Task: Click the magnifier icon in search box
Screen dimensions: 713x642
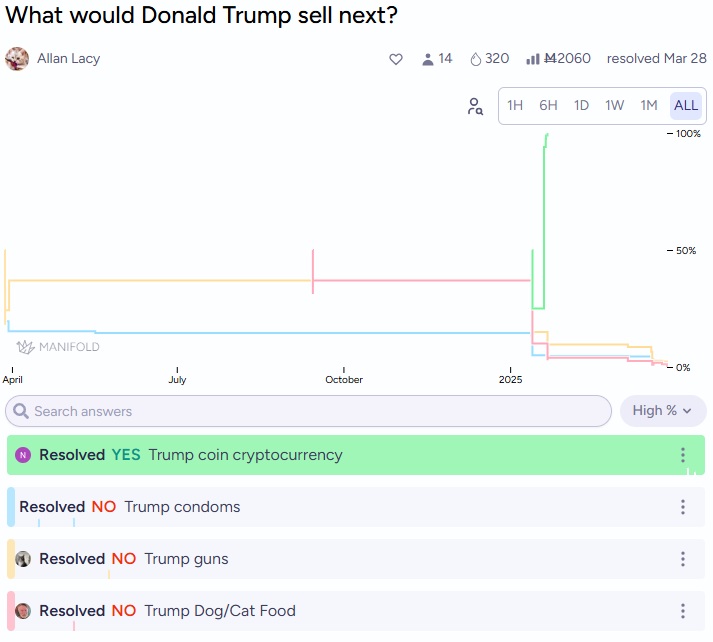Action: (21, 411)
